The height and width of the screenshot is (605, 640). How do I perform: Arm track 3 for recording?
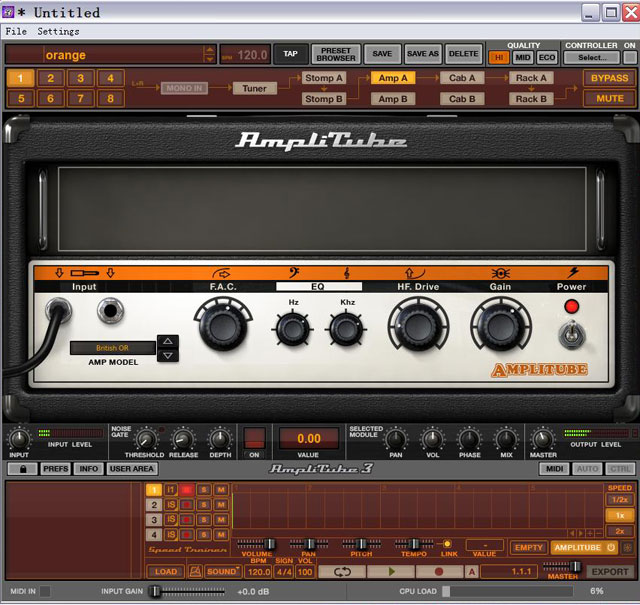187,520
